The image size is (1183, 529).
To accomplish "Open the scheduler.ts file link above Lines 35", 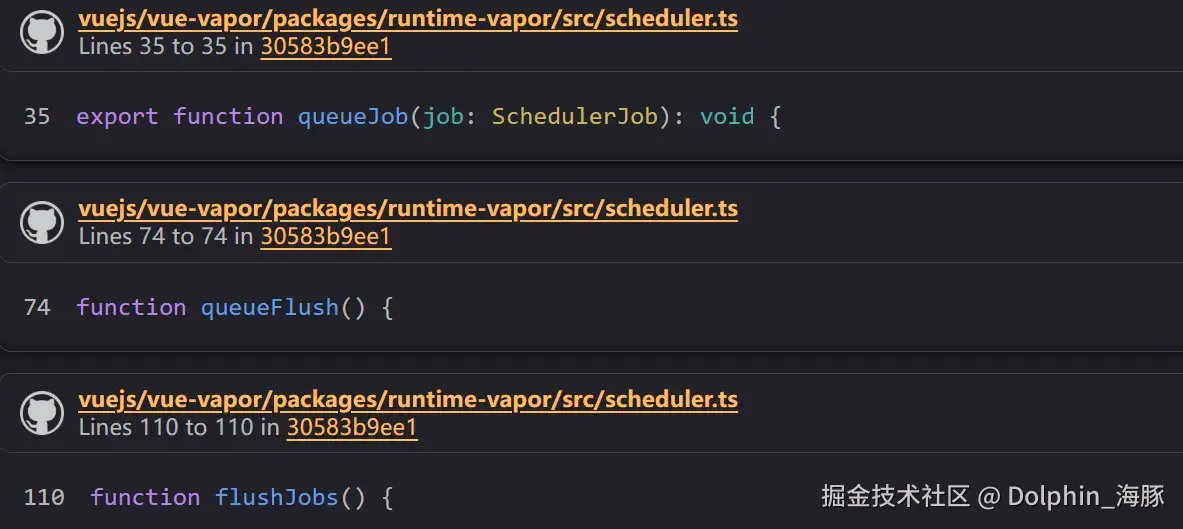I will (x=408, y=19).
